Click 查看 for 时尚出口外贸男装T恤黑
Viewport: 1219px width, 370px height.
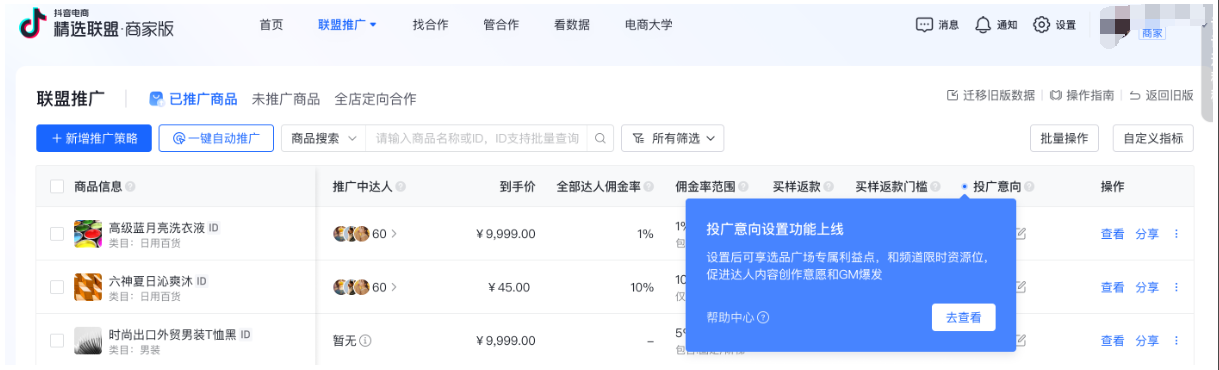point(1112,341)
